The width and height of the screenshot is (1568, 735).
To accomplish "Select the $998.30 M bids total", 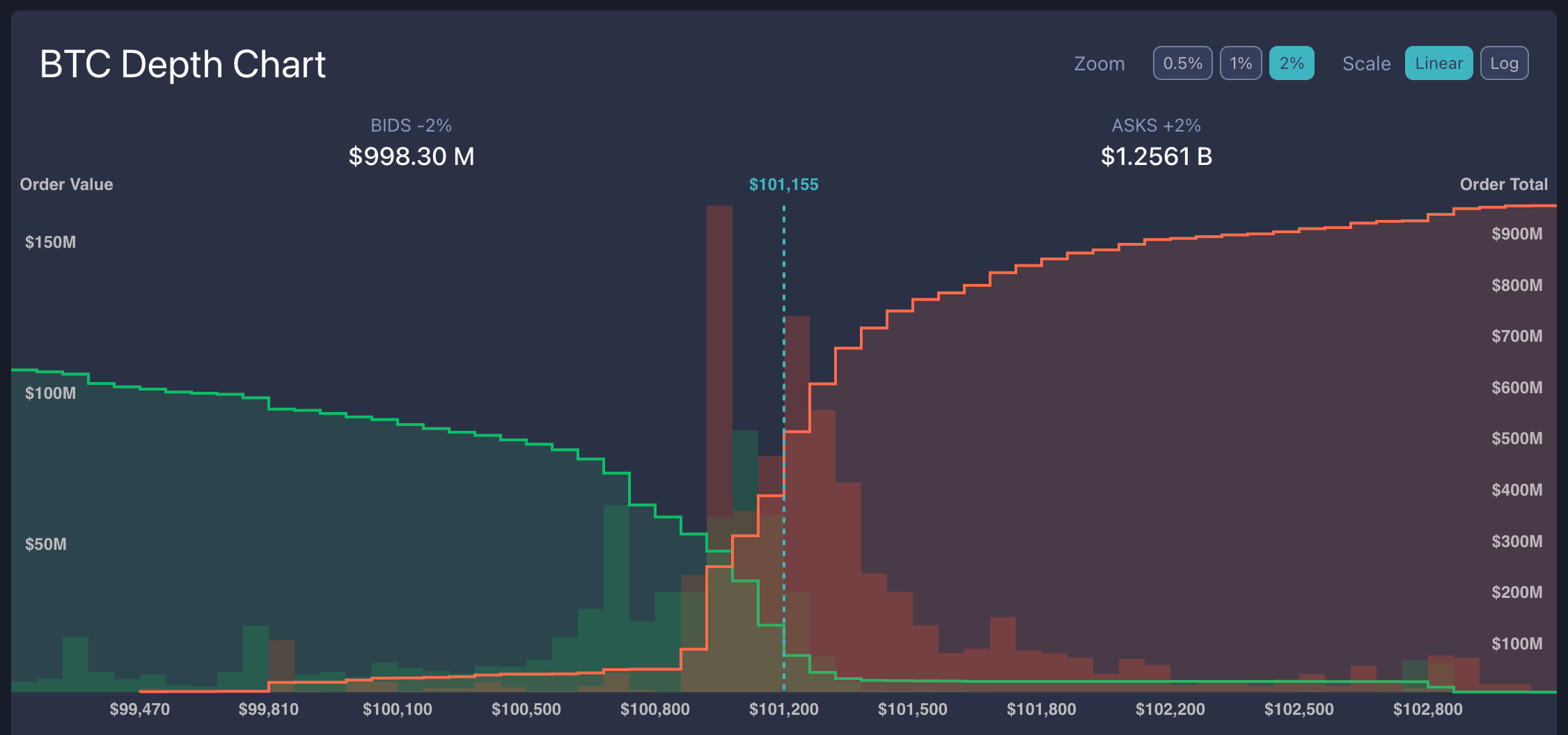I will click(x=411, y=157).
